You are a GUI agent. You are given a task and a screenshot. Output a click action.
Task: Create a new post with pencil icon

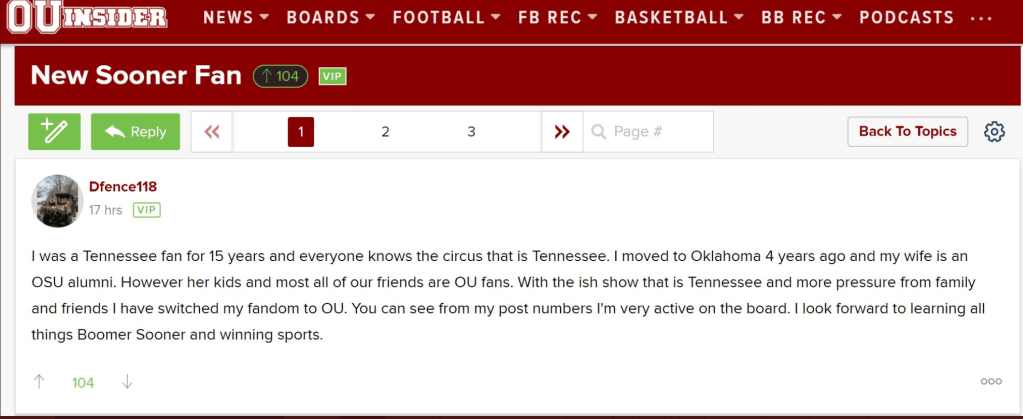point(54,132)
